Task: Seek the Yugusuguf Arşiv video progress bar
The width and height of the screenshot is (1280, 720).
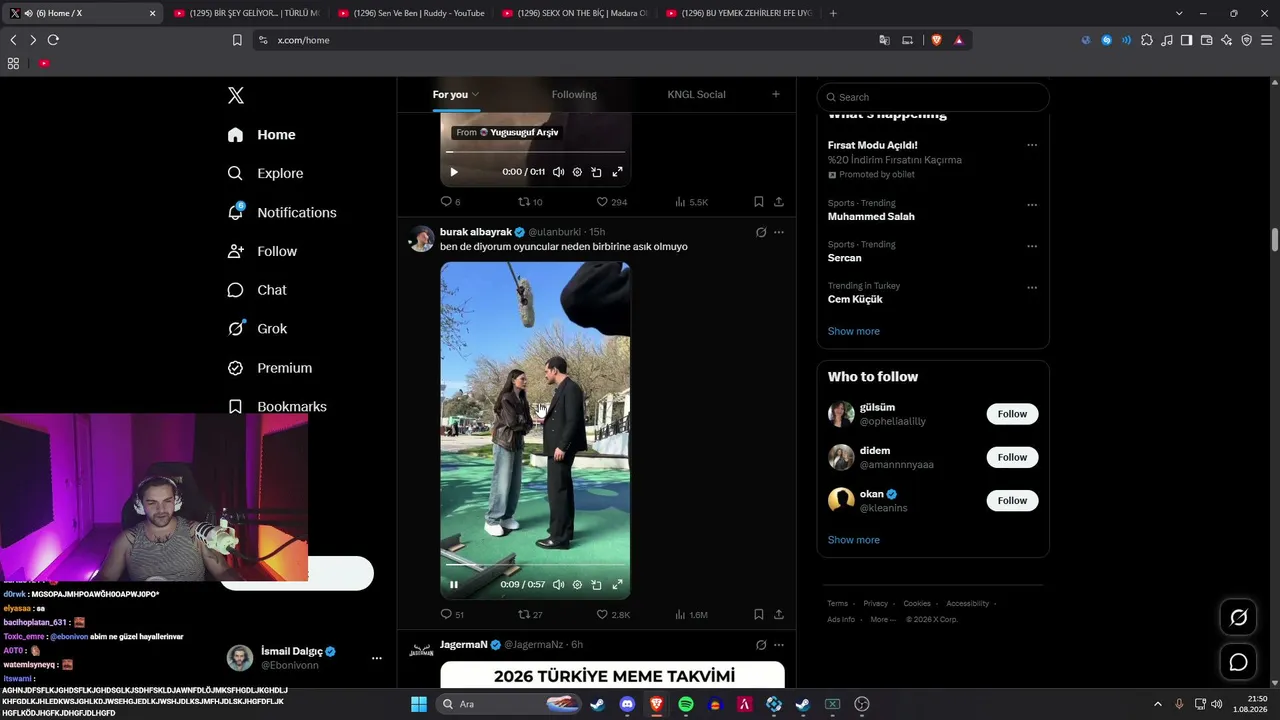Action: (535, 152)
